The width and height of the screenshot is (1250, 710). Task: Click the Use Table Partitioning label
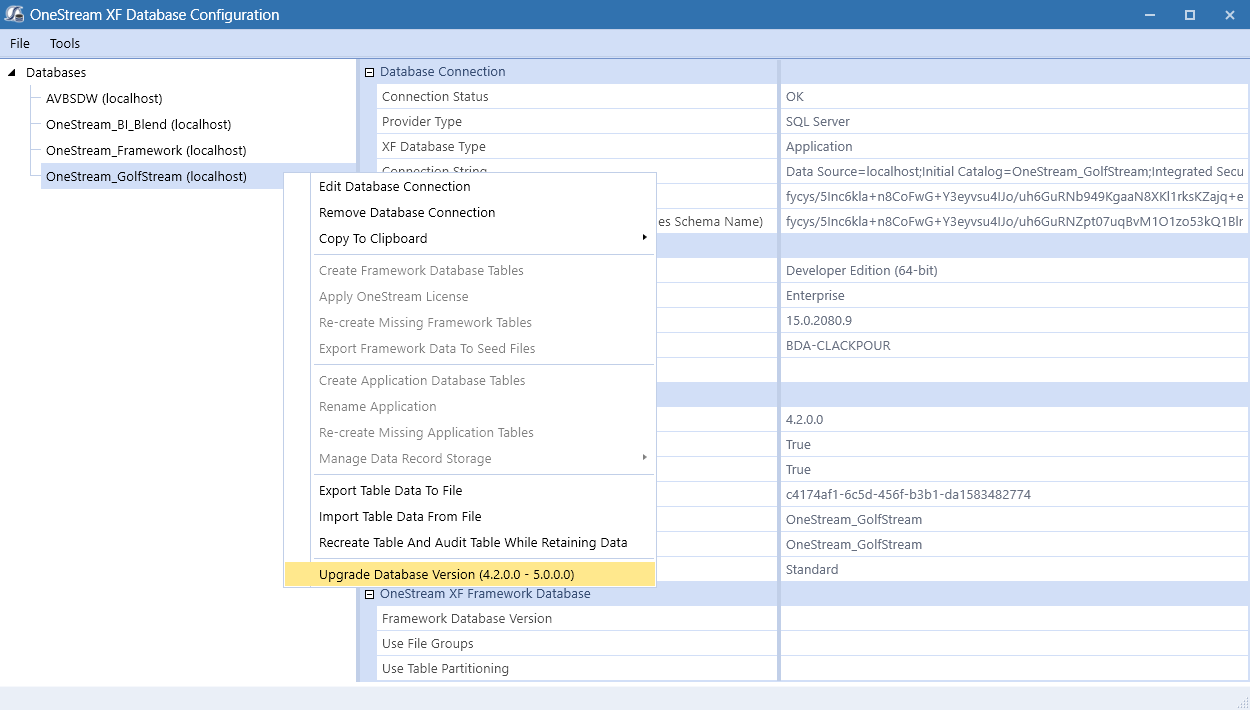coord(445,669)
